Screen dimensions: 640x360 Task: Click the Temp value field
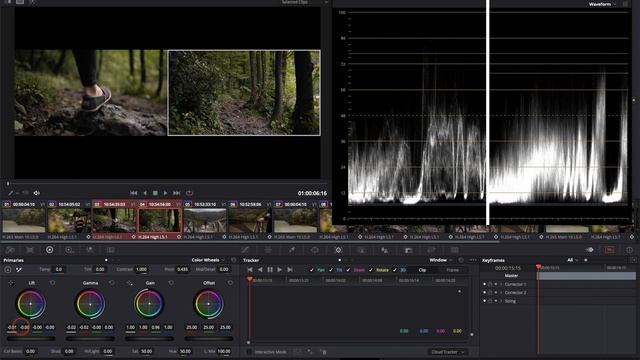59,269
